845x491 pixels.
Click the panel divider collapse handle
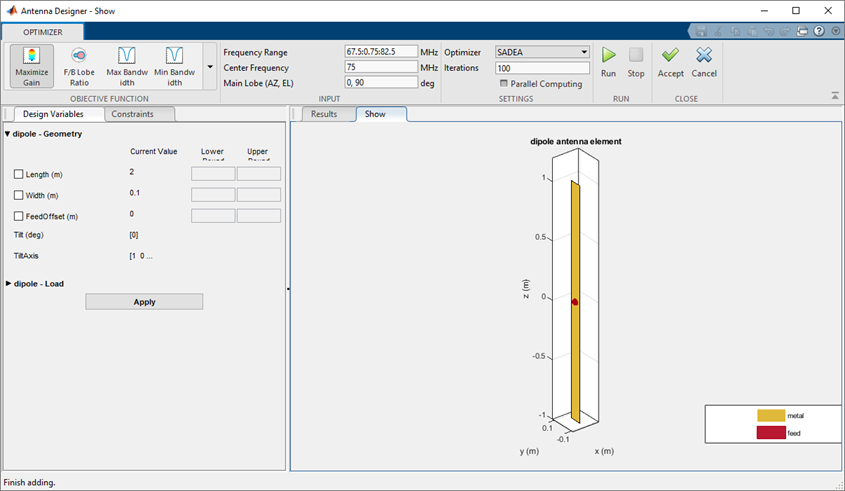[x=288, y=289]
